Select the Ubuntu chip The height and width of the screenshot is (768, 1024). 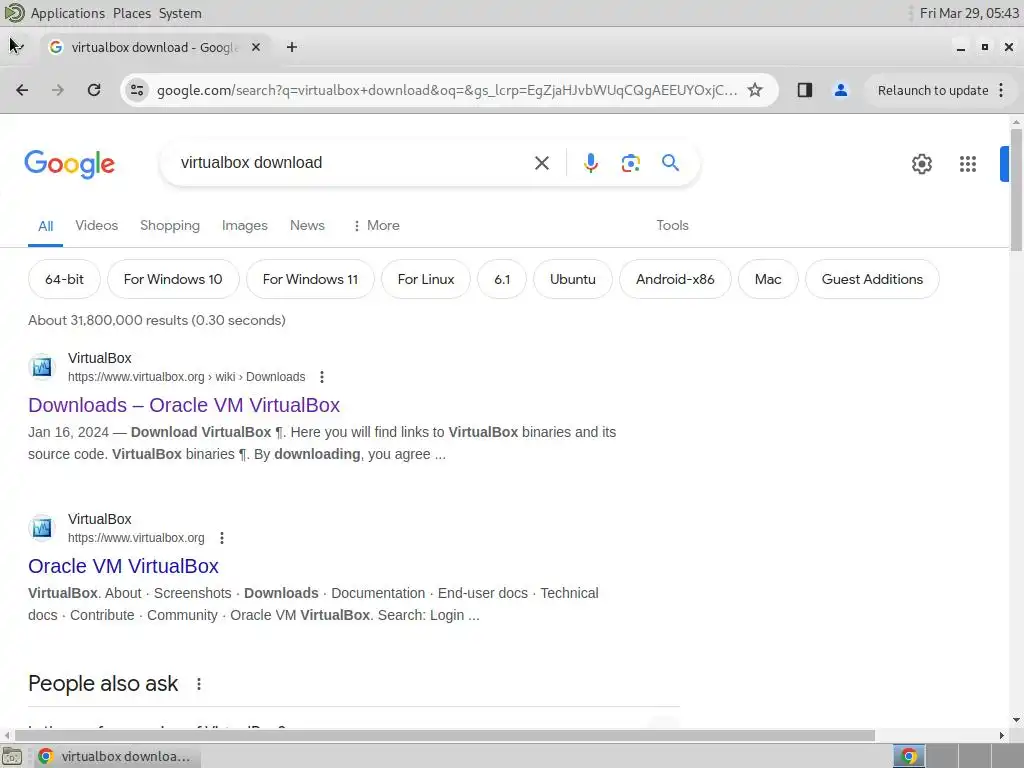573,280
